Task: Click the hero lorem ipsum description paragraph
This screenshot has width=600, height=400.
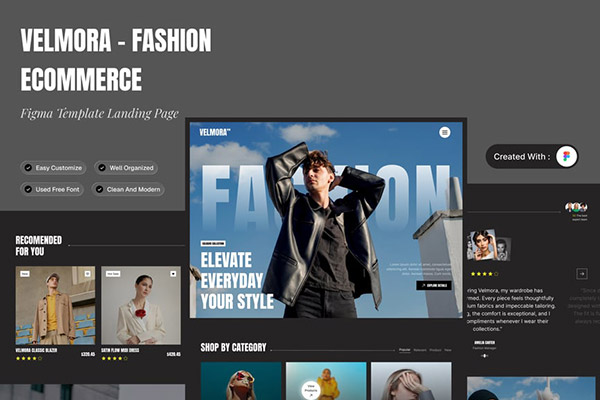Action: (419, 269)
